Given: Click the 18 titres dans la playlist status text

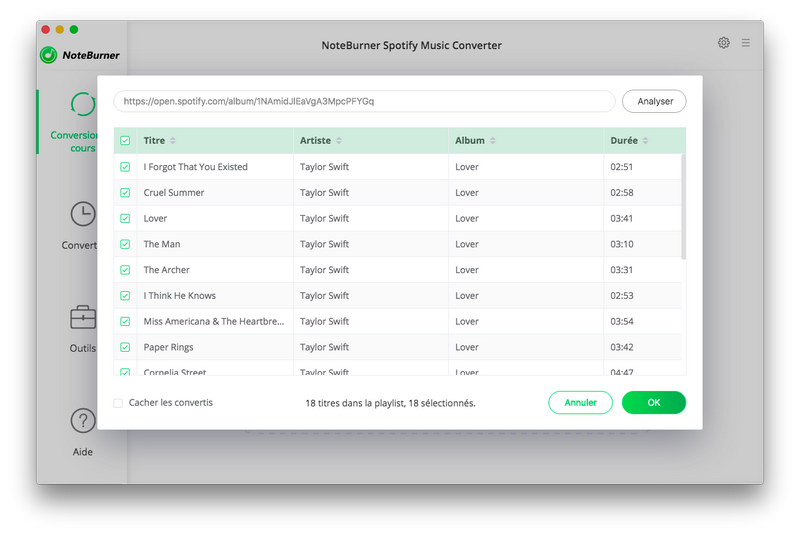Looking at the screenshot, I should tap(390, 403).
